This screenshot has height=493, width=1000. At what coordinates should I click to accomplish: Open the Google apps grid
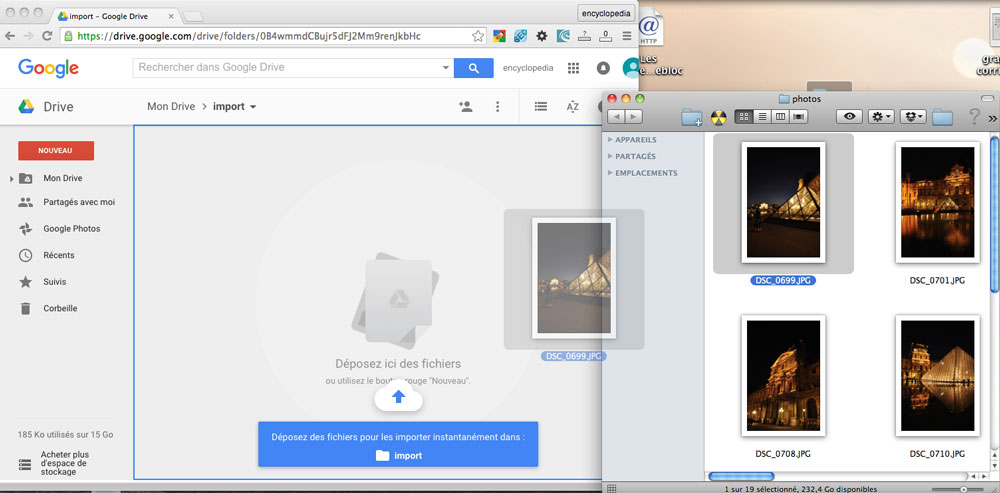[x=573, y=68]
